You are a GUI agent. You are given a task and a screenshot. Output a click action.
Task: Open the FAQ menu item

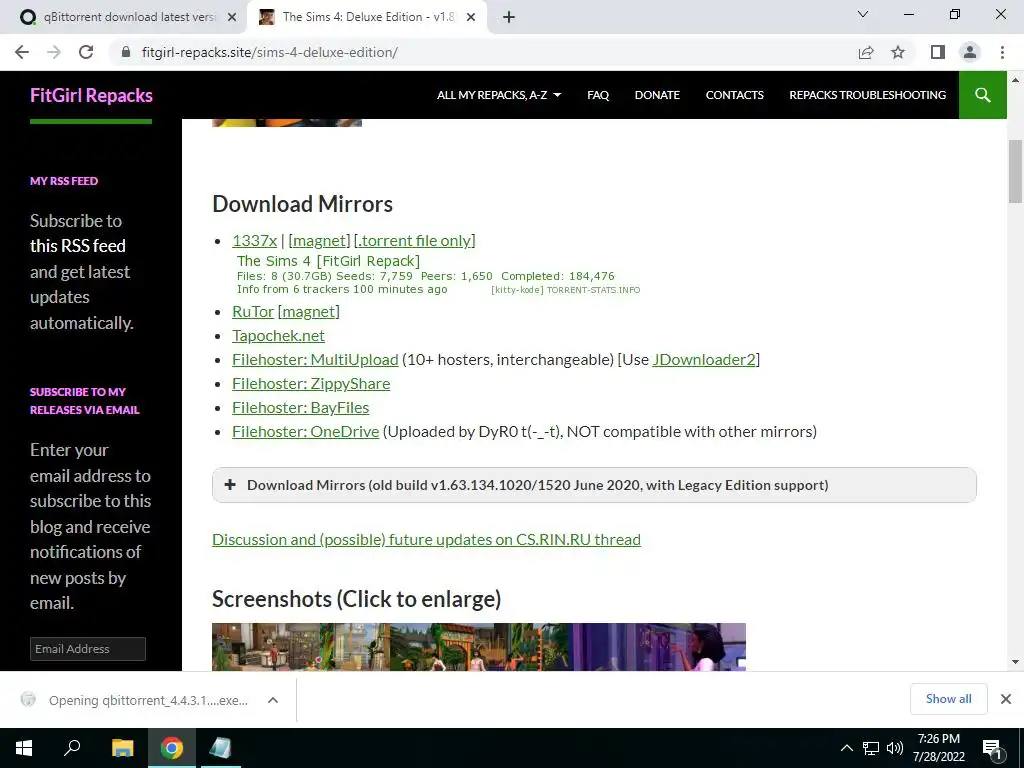click(598, 95)
